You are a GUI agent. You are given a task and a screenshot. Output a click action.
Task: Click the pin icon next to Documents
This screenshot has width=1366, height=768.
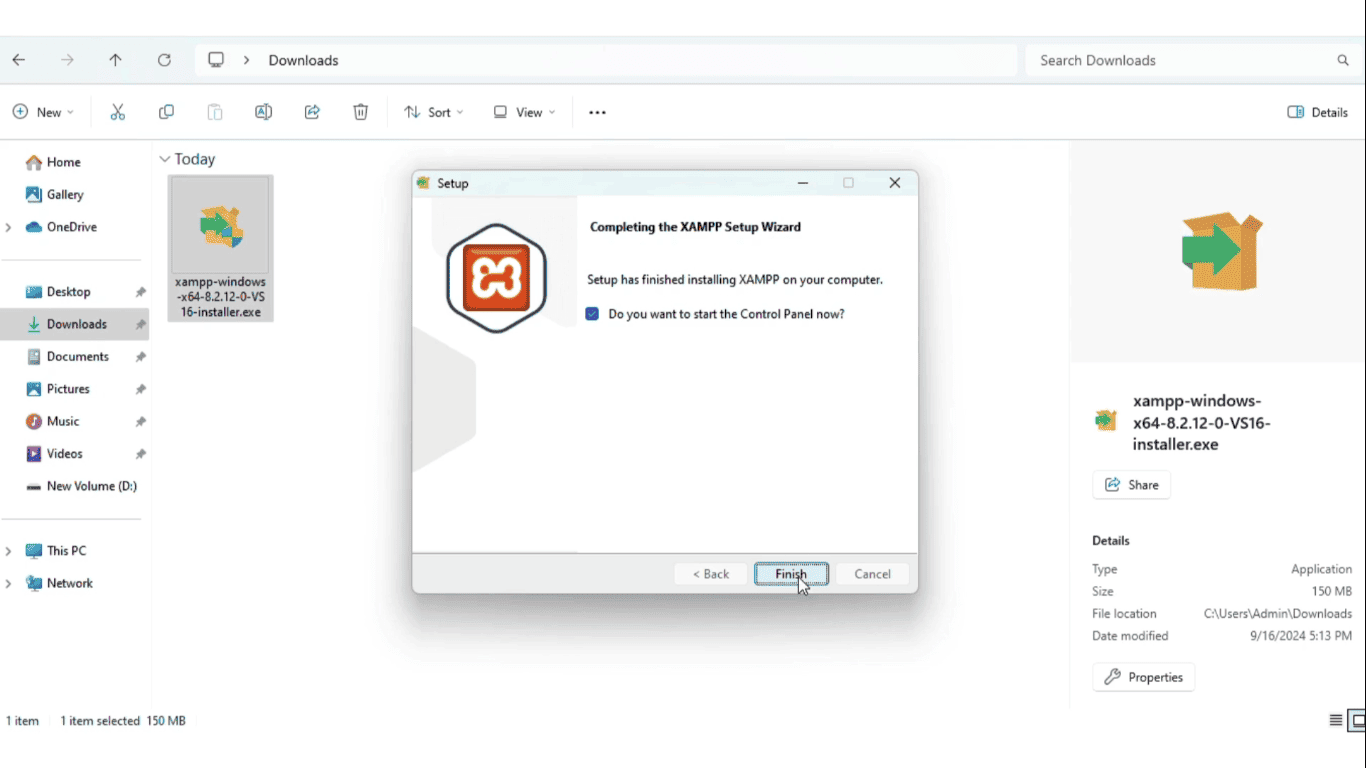click(x=141, y=357)
